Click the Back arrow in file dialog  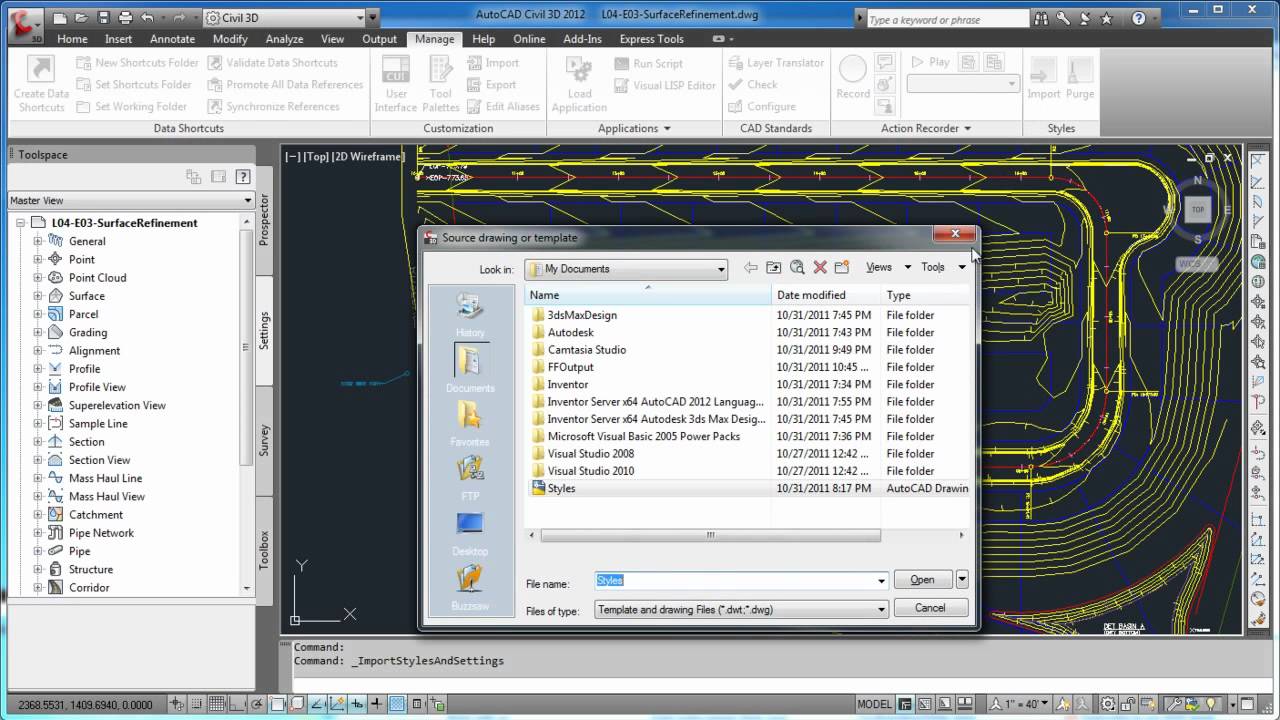(750, 267)
